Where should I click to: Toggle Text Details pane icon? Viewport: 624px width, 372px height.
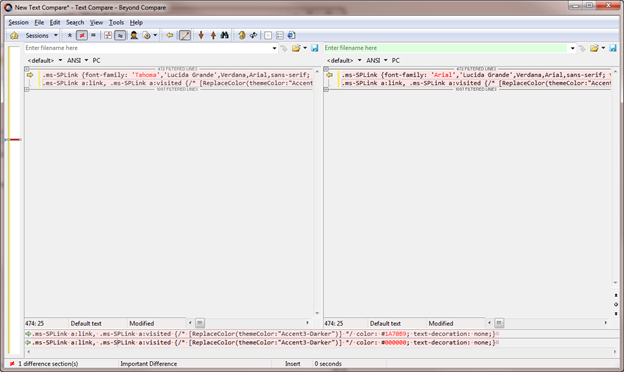point(268,35)
